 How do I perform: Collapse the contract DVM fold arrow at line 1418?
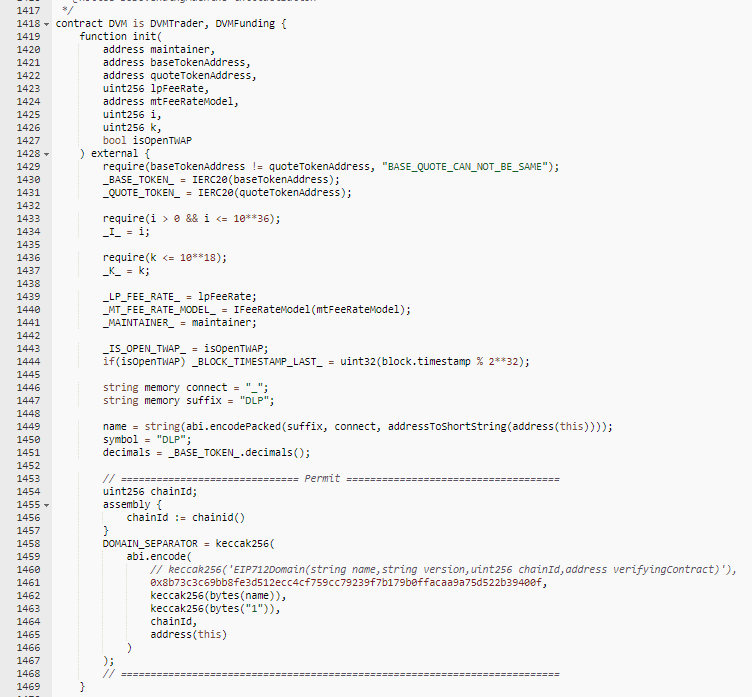point(47,24)
